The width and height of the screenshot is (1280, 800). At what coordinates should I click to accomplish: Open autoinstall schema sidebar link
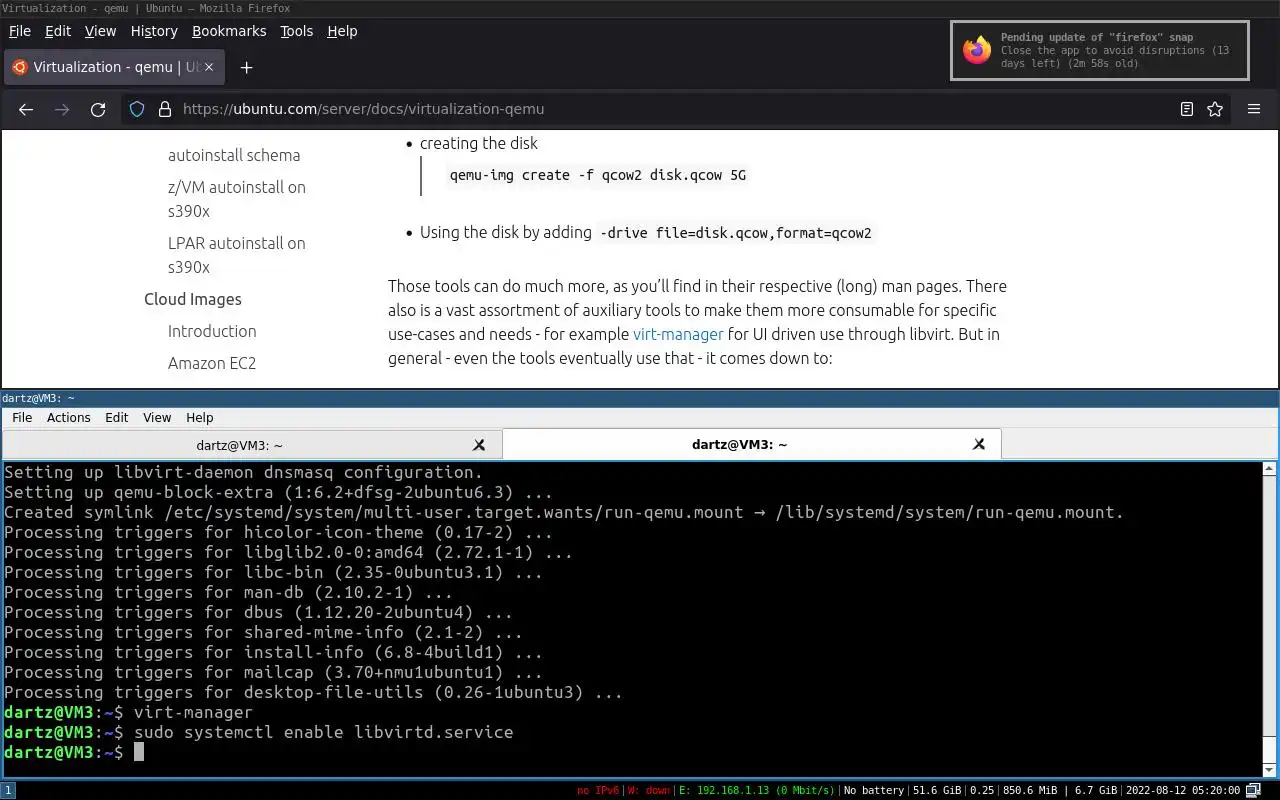pyautogui.click(x=234, y=155)
